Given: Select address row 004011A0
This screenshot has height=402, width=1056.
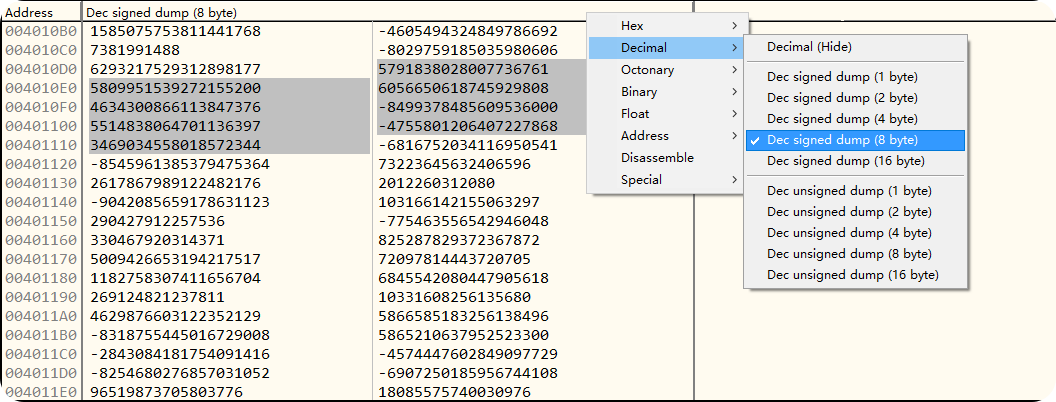Looking at the screenshot, I should [x=40, y=316].
